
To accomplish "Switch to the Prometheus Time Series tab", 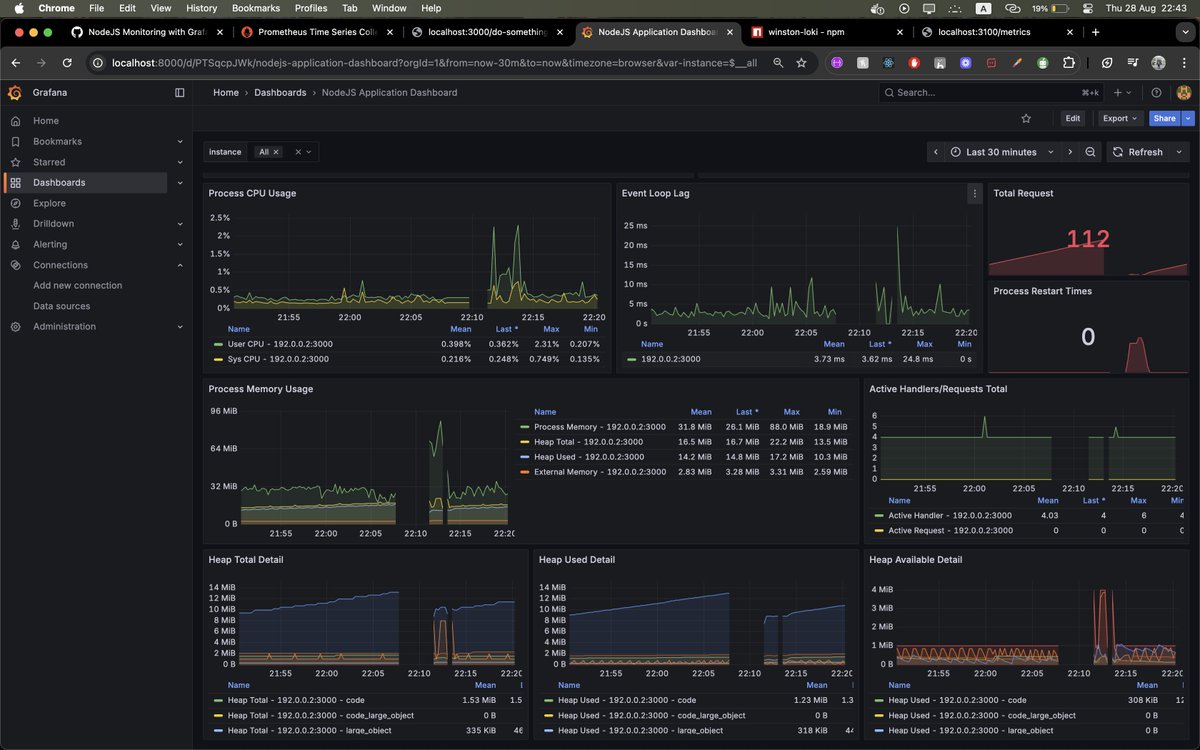I will [x=317, y=32].
